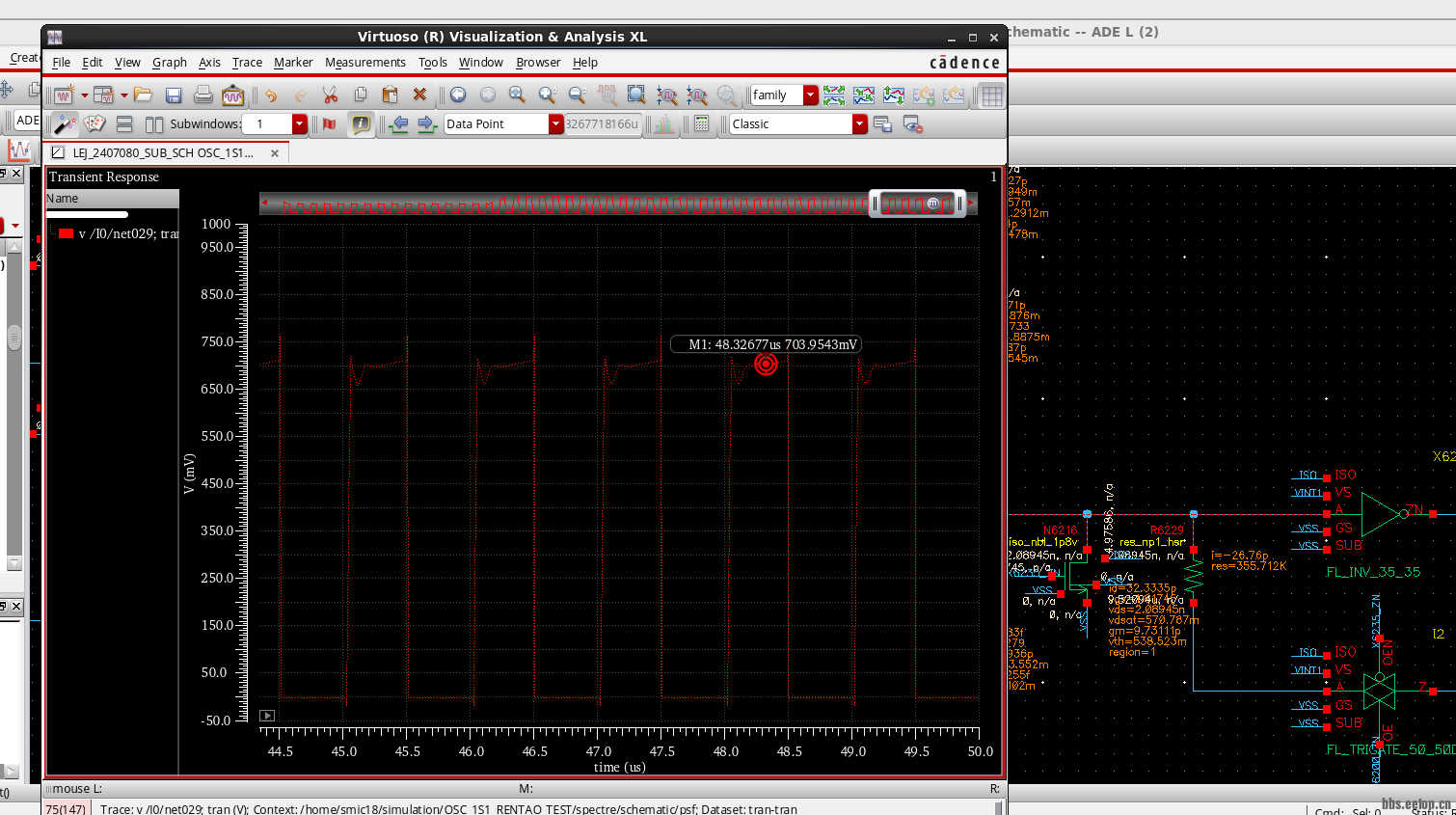Click the card layout icon

[94, 123]
